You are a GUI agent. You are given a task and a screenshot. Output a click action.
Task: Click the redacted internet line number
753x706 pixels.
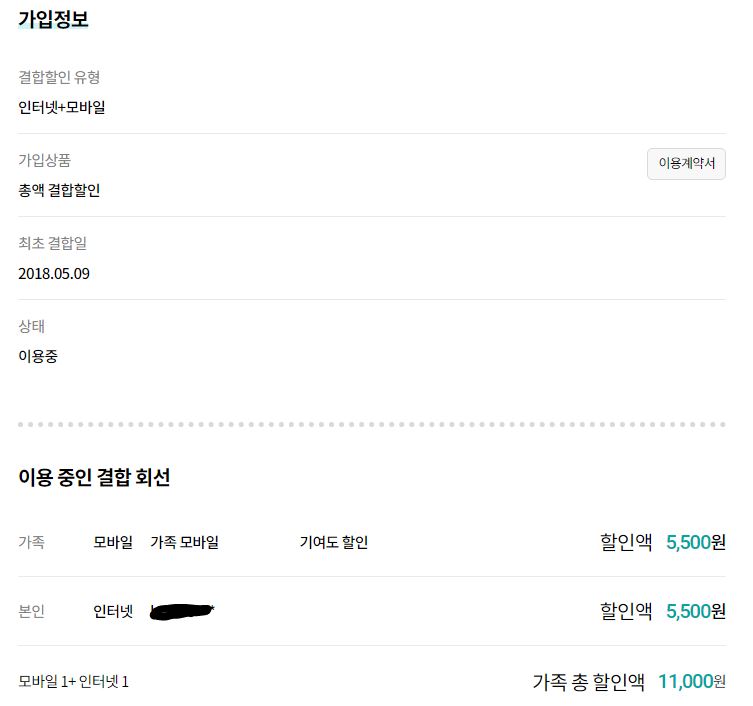[x=183, y=611]
